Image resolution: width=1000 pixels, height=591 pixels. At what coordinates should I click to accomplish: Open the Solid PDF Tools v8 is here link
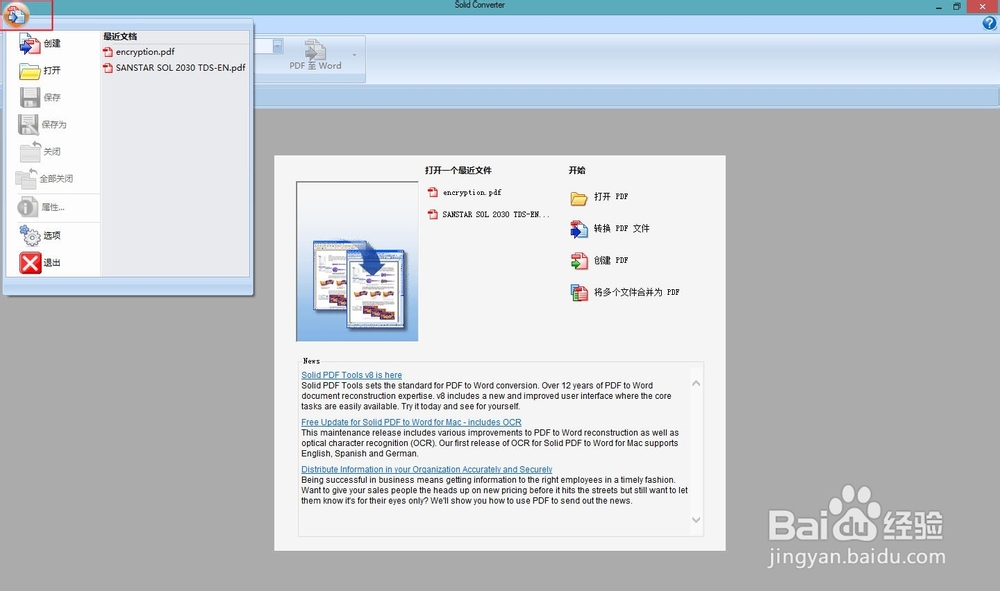(351, 376)
